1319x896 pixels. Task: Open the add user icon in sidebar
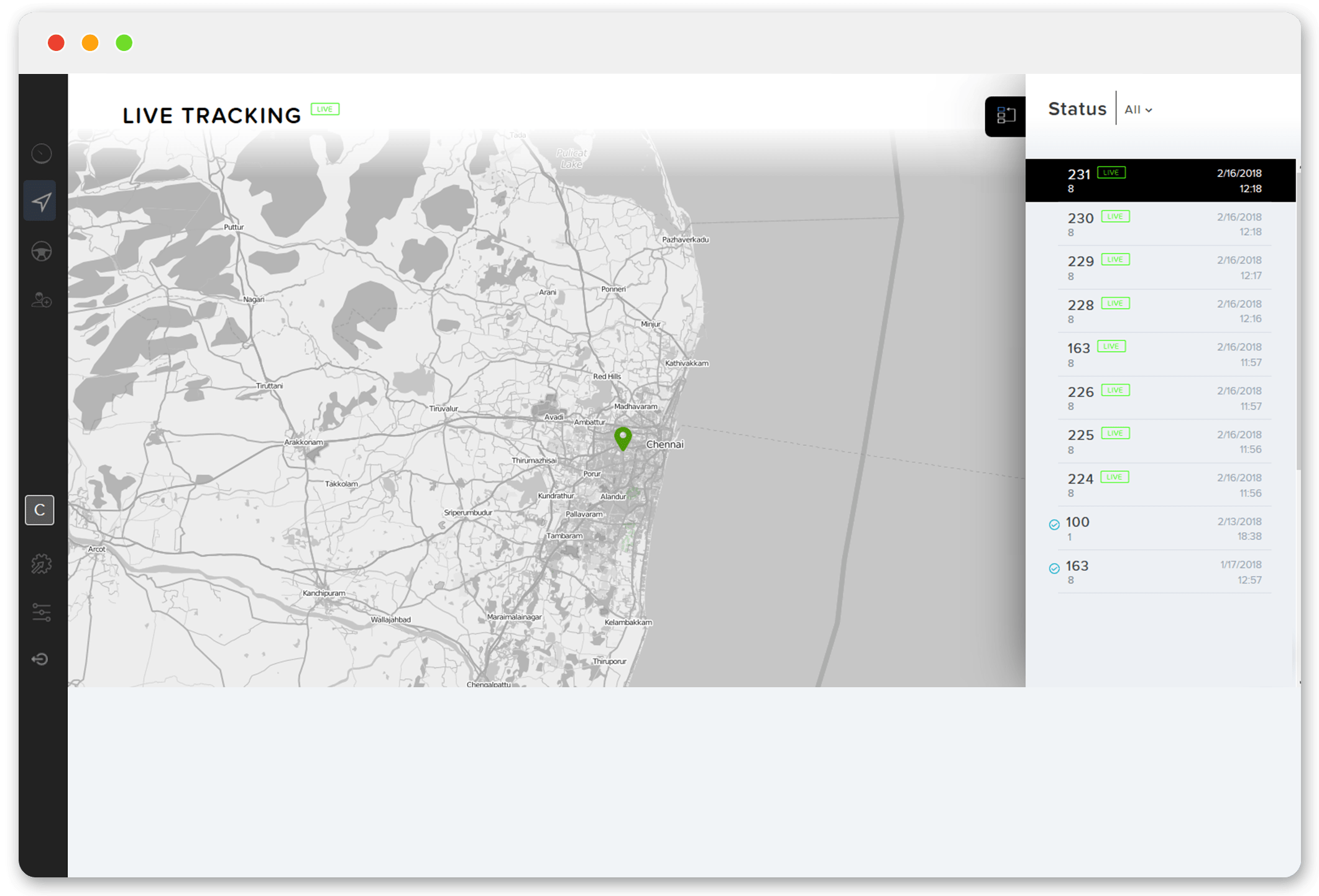[42, 301]
